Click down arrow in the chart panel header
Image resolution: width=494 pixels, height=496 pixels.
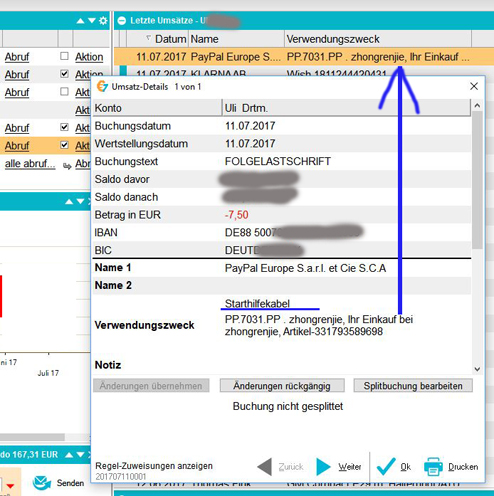tap(80, 201)
